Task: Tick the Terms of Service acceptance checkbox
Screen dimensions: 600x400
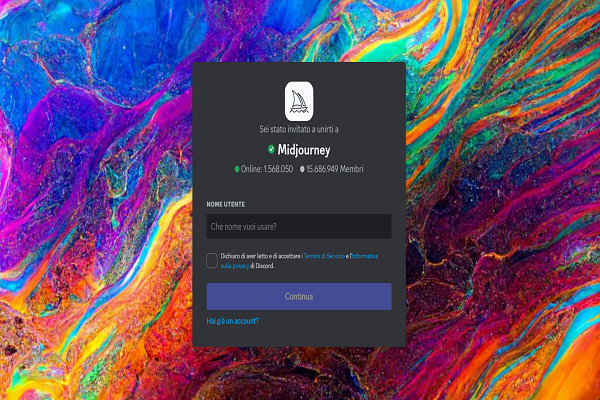Action: tap(212, 261)
